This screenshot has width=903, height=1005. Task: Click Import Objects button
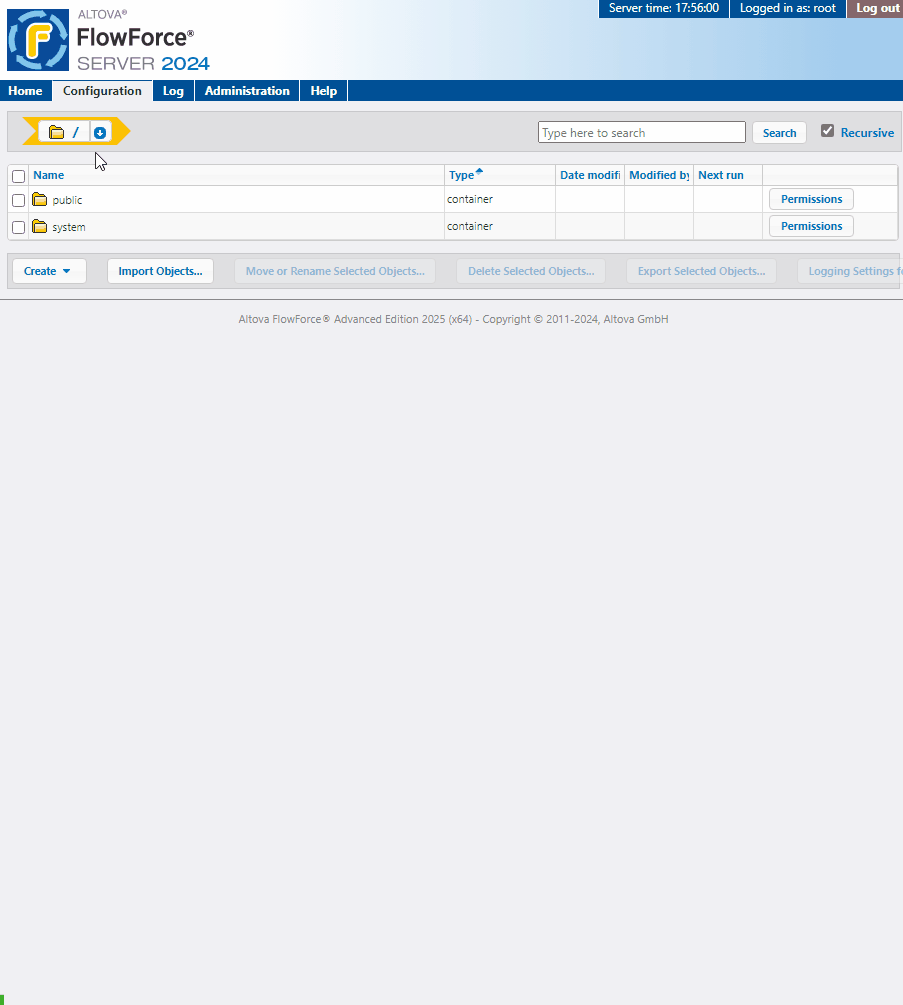(160, 271)
